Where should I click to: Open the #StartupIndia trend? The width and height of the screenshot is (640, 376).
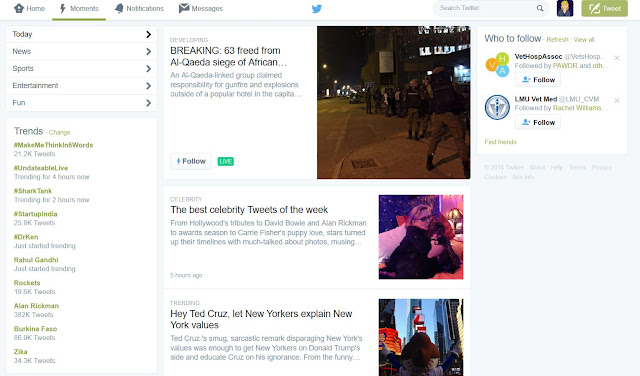point(36,214)
